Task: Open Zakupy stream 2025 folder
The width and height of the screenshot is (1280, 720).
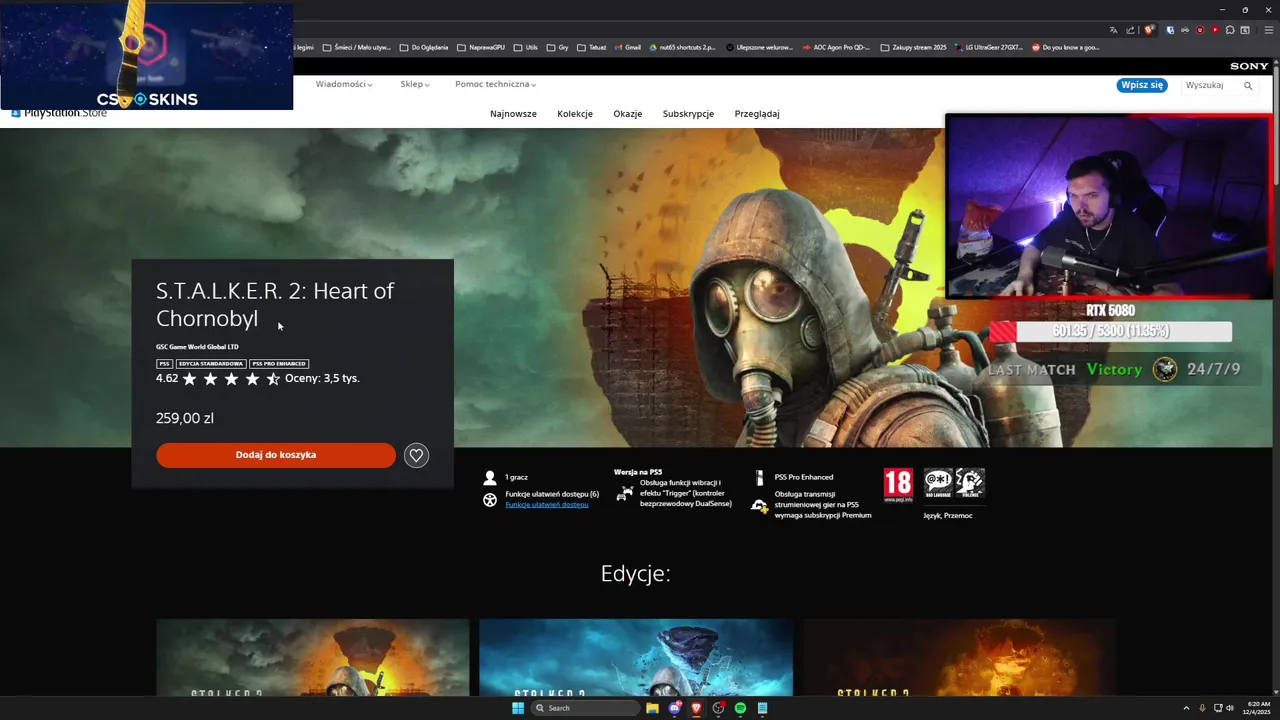Action: [x=913, y=47]
